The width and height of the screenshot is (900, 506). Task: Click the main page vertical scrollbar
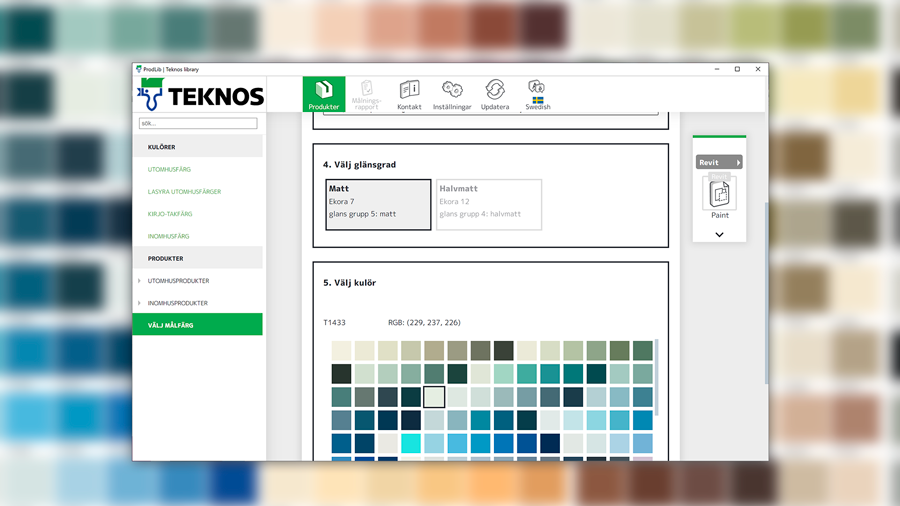point(766,294)
